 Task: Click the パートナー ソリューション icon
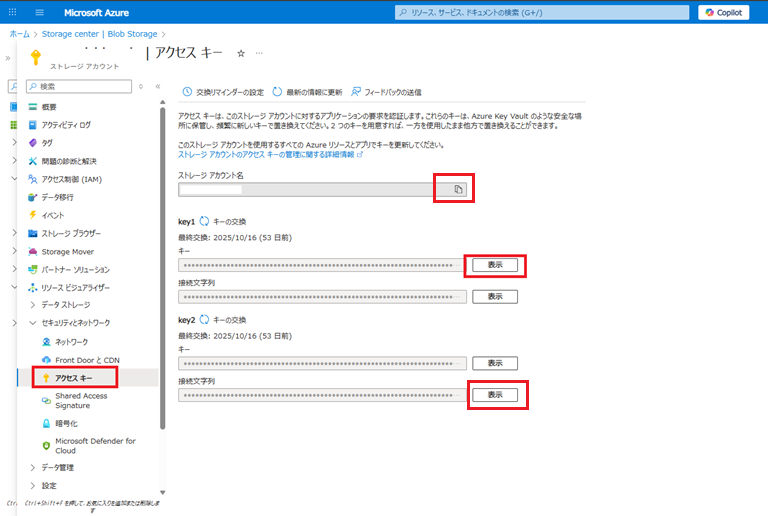pyautogui.click(x=33, y=269)
